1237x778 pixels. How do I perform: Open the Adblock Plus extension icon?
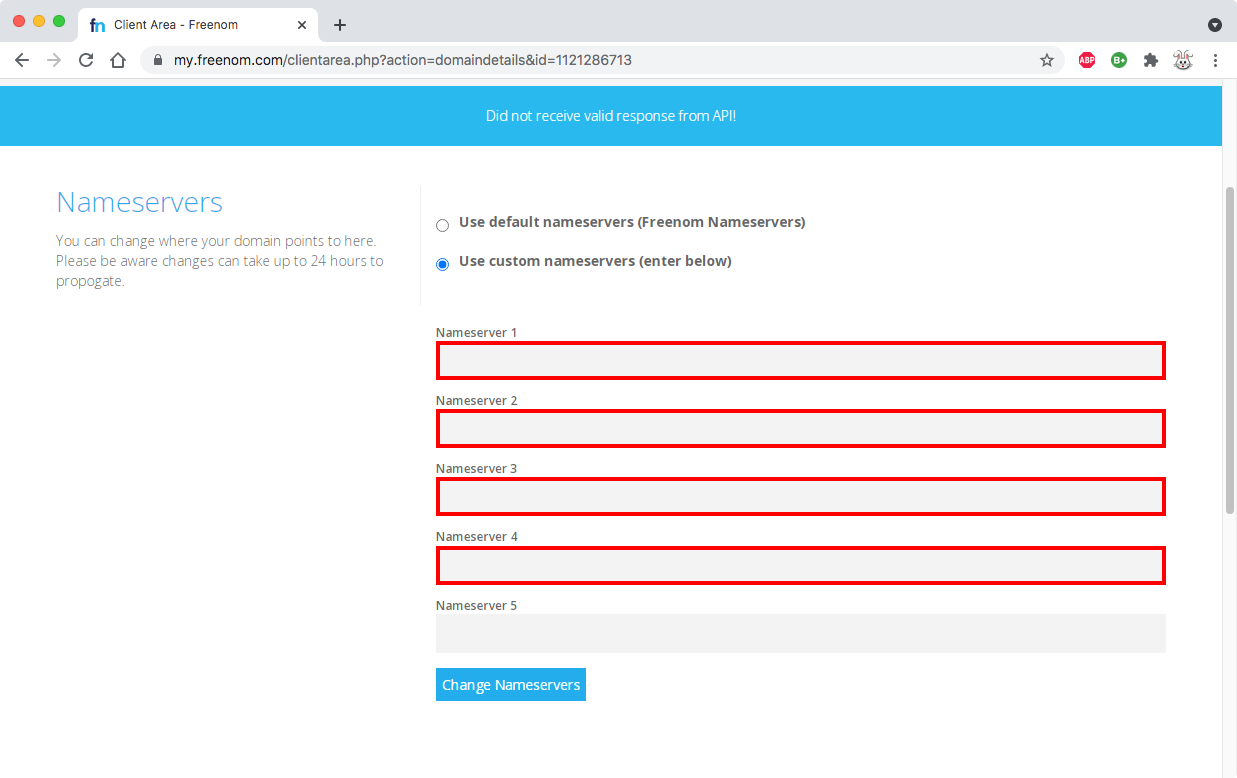tap(1087, 60)
